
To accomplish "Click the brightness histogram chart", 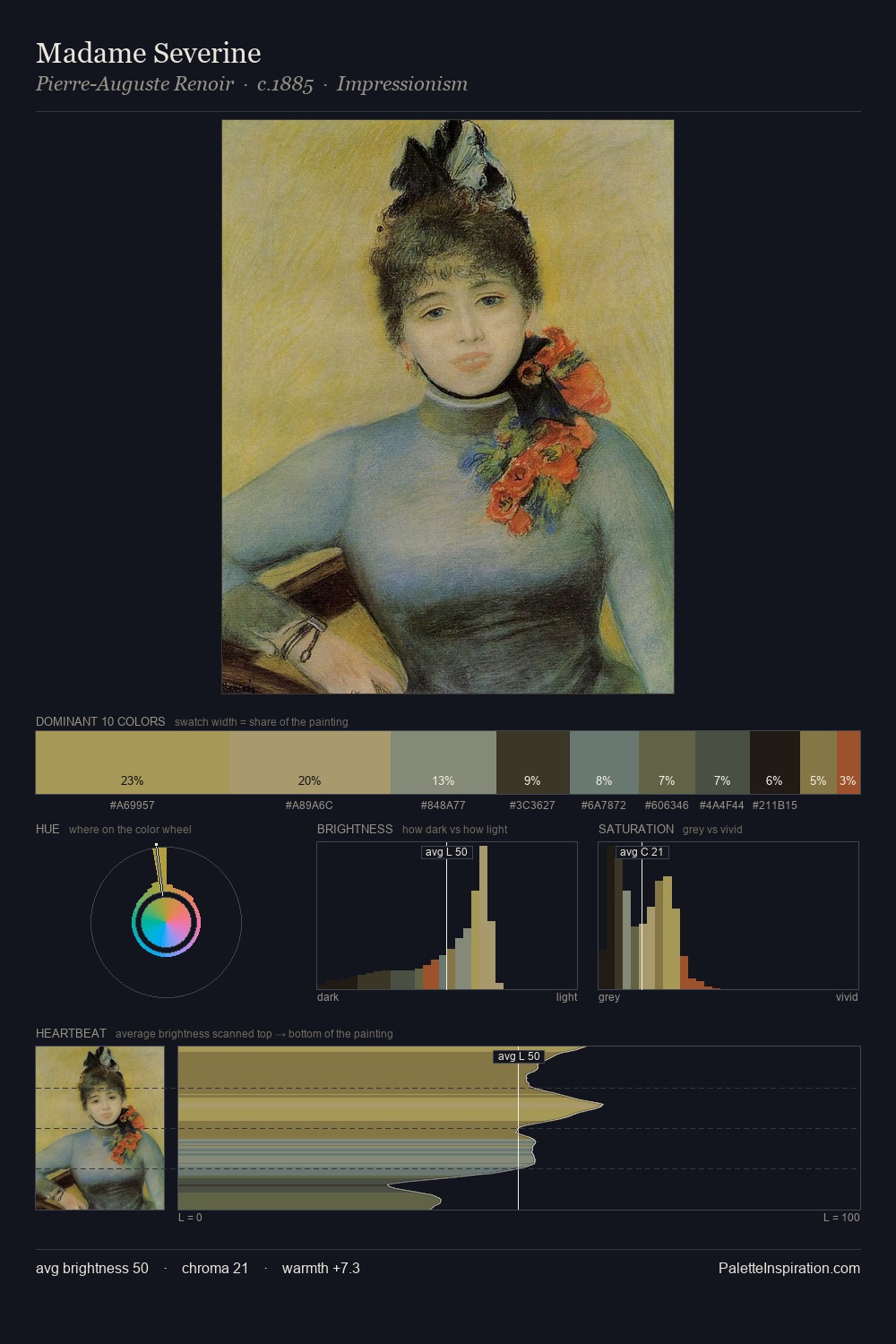I will [x=447, y=916].
